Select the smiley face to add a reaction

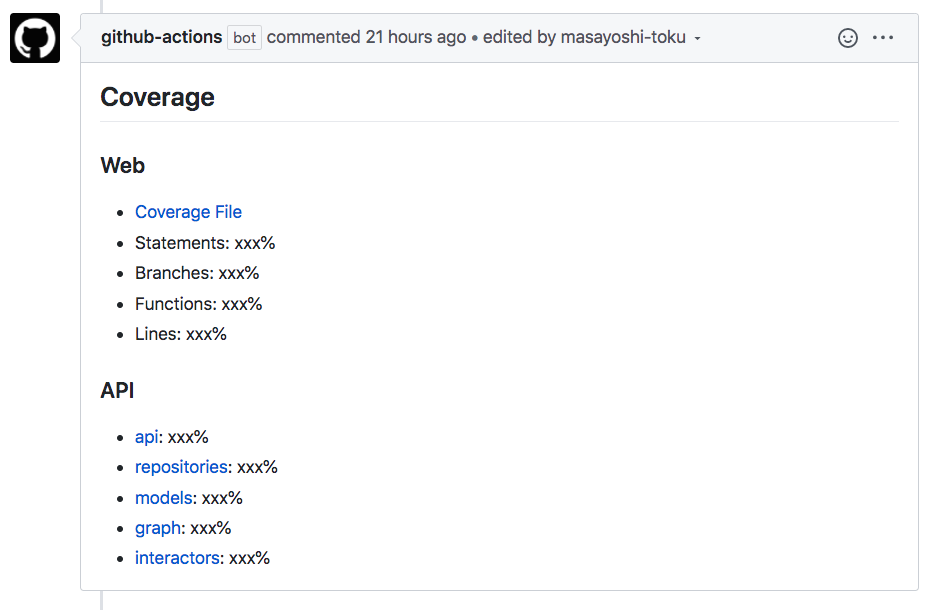pos(847,38)
